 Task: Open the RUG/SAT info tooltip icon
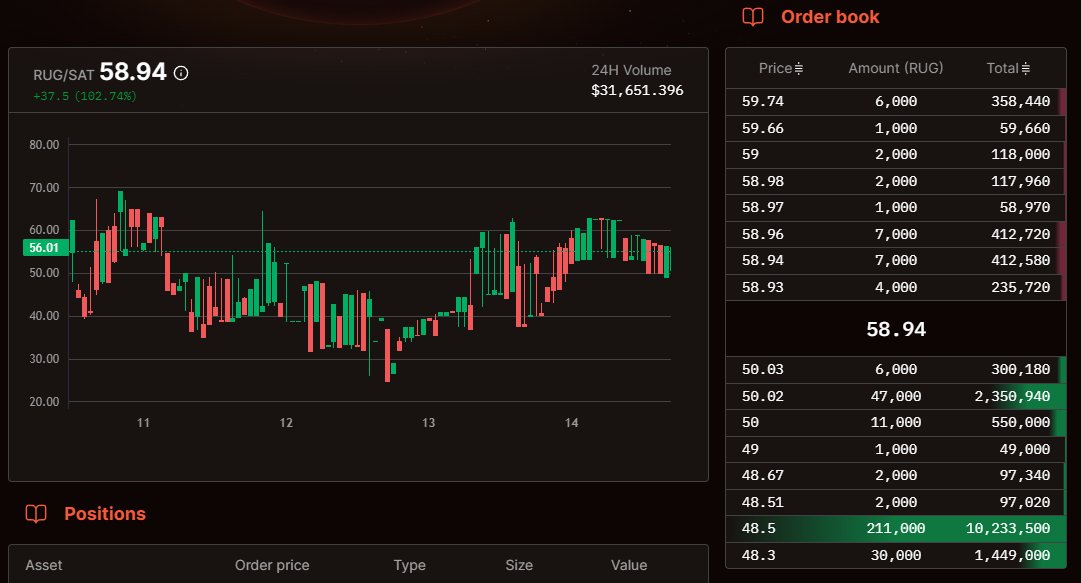click(x=179, y=71)
